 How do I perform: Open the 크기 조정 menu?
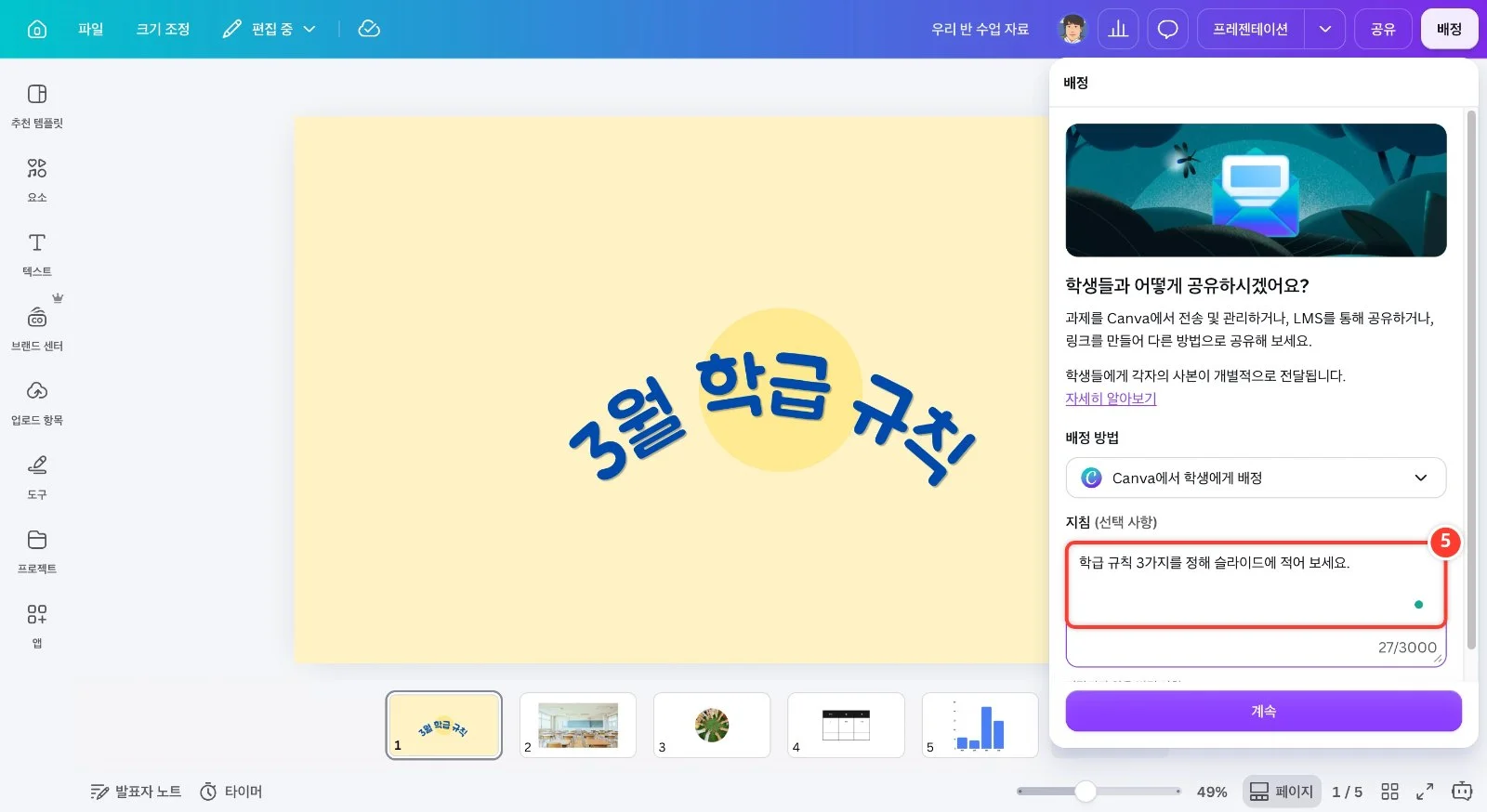[163, 29]
